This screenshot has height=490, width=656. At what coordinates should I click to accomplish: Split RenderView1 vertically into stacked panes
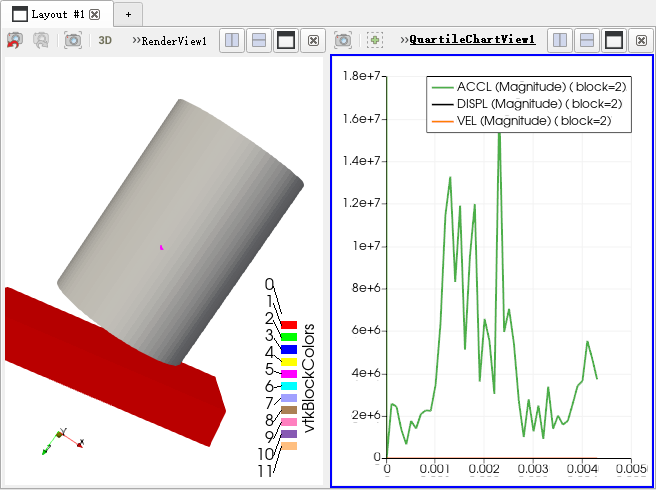(x=258, y=41)
